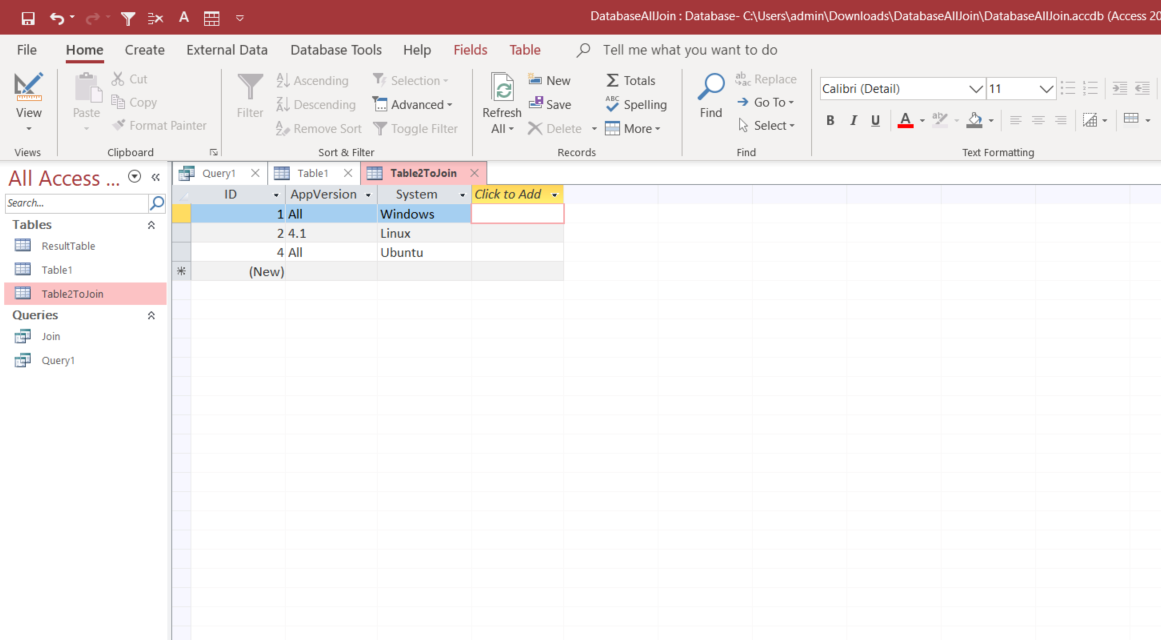Open System column header dropdown
This screenshot has width=1161, height=640.
pos(462,195)
